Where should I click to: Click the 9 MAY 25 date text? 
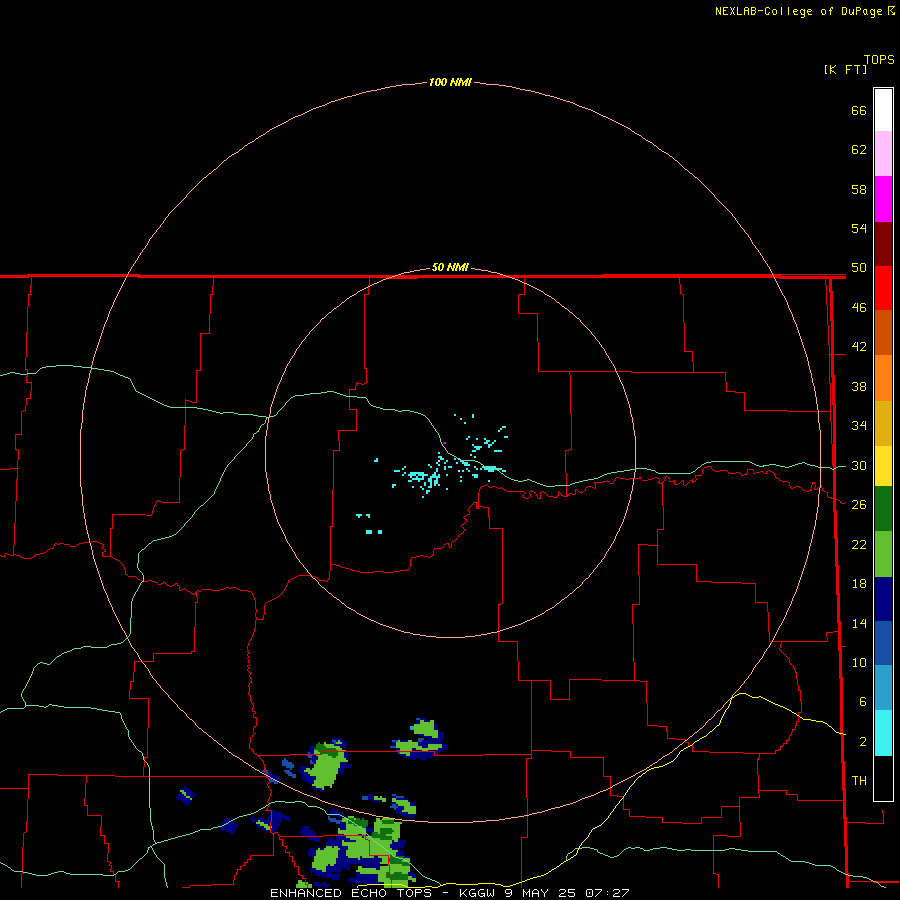[x=540, y=893]
